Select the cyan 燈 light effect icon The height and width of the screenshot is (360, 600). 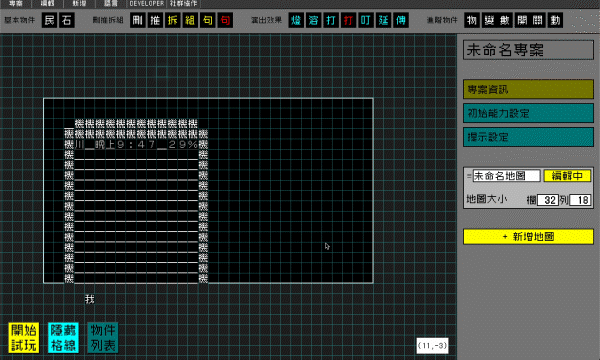coord(296,20)
